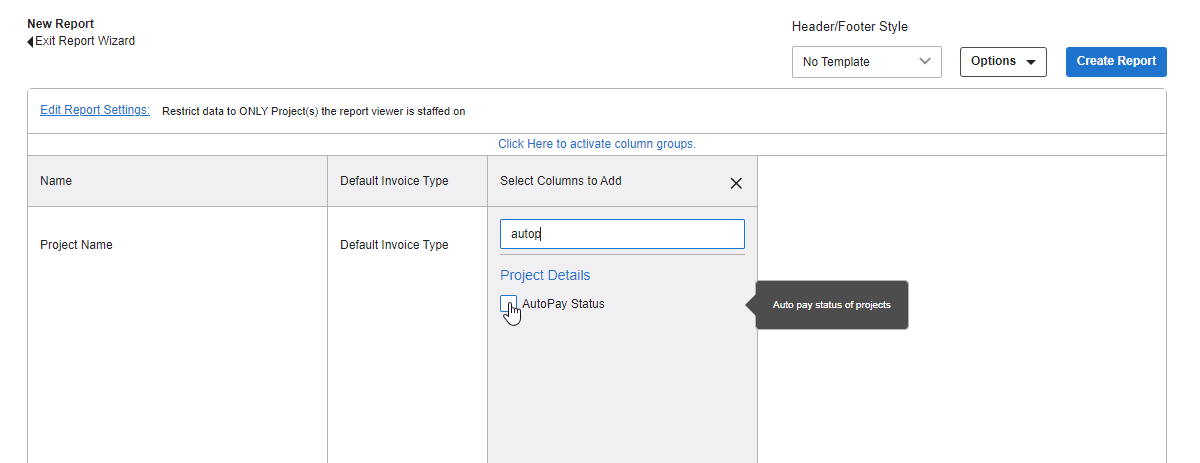The image size is (1200, 463).
Task: Click the Project Details section heading
Action: (545, 275)
